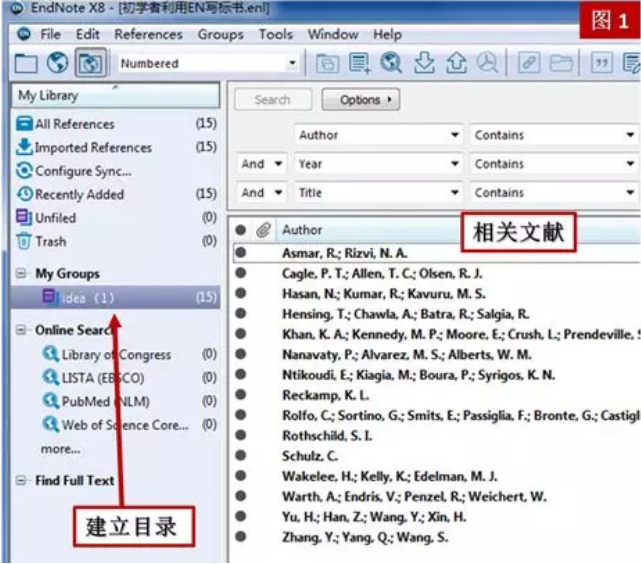Collapse the My Groups tree section
This screenshot has width=641, height=564.
point(21,273)
